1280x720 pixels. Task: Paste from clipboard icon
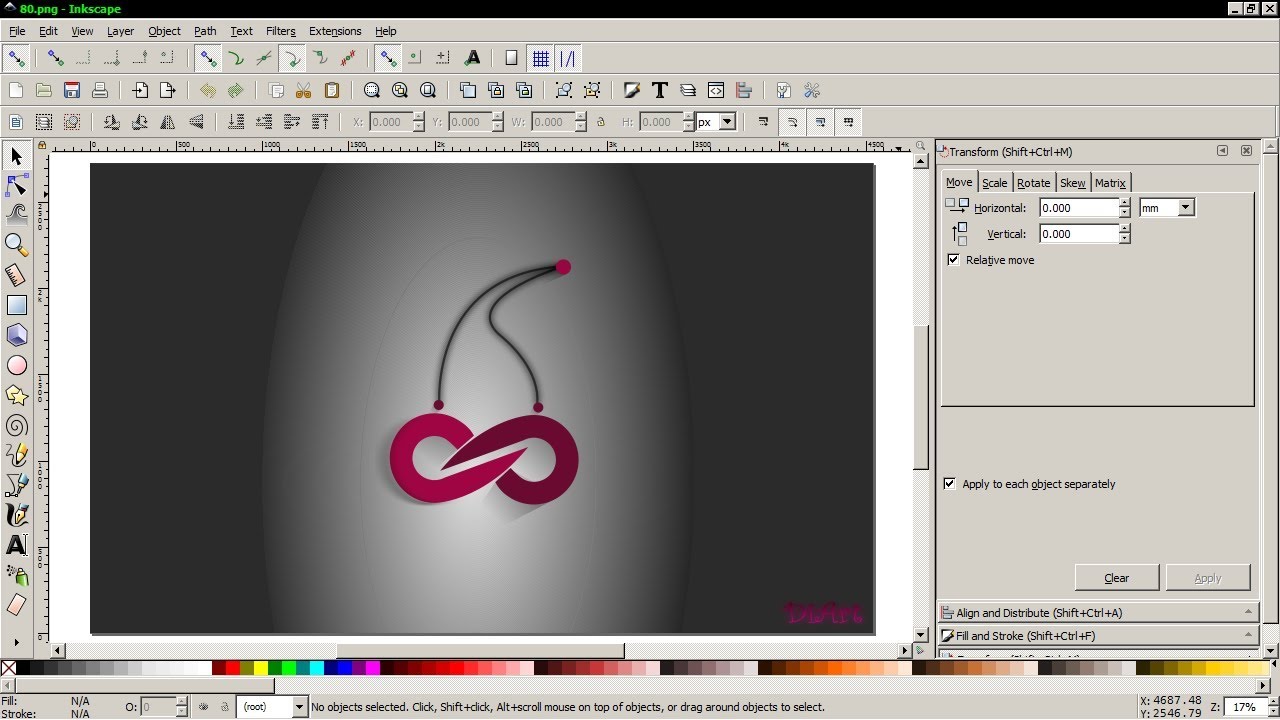[332, 90]
